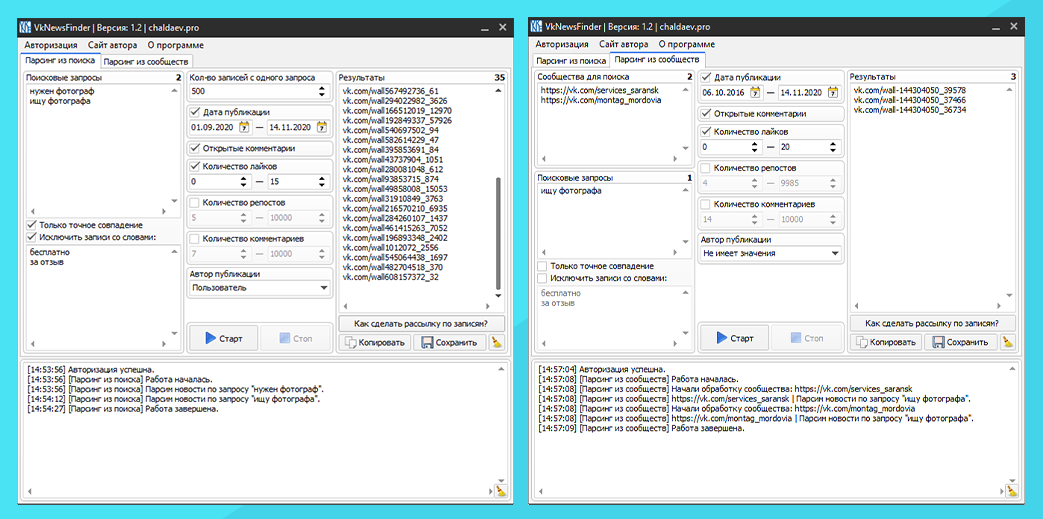Viewport: 1043px width, 519px height.
Task: Click query line 'нужен фотограф'
Action: [62, 90]
